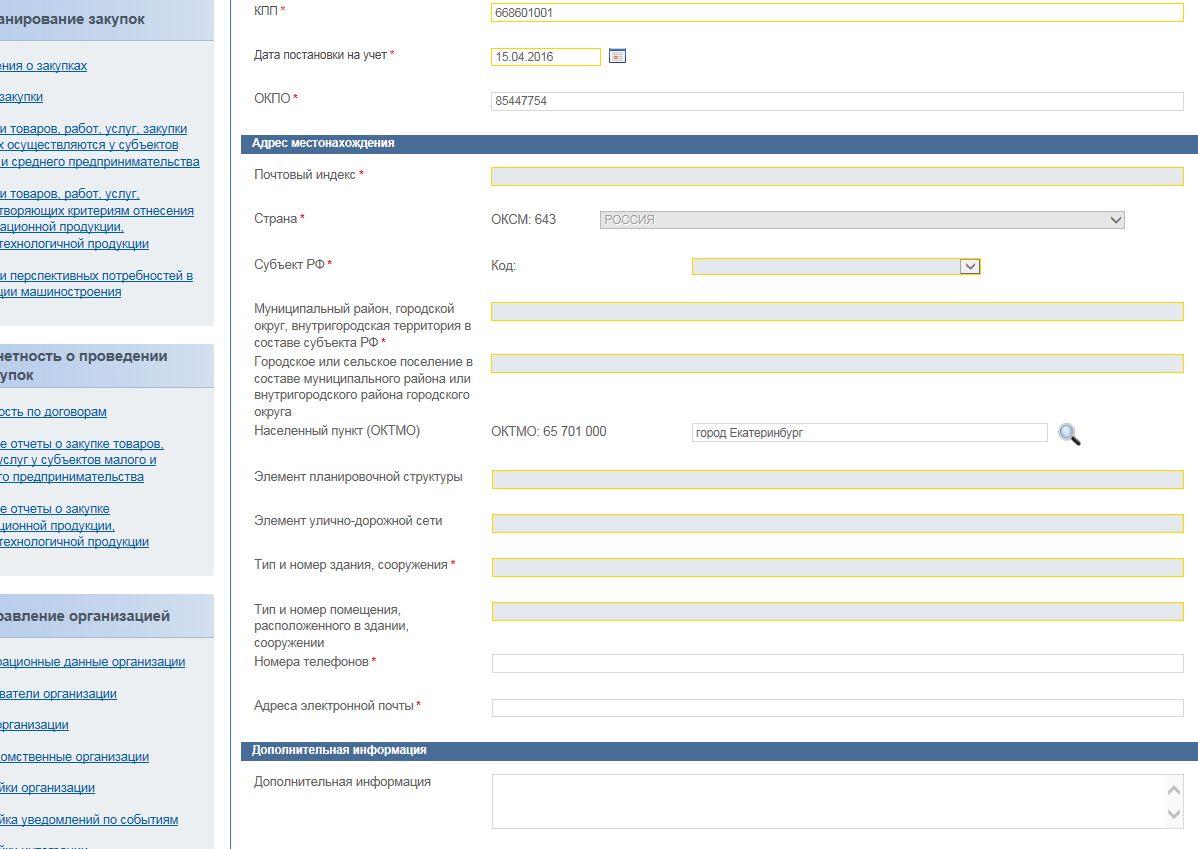Open the link ending in по договорам
1198x849 pixels.
[x=53, y=412]
